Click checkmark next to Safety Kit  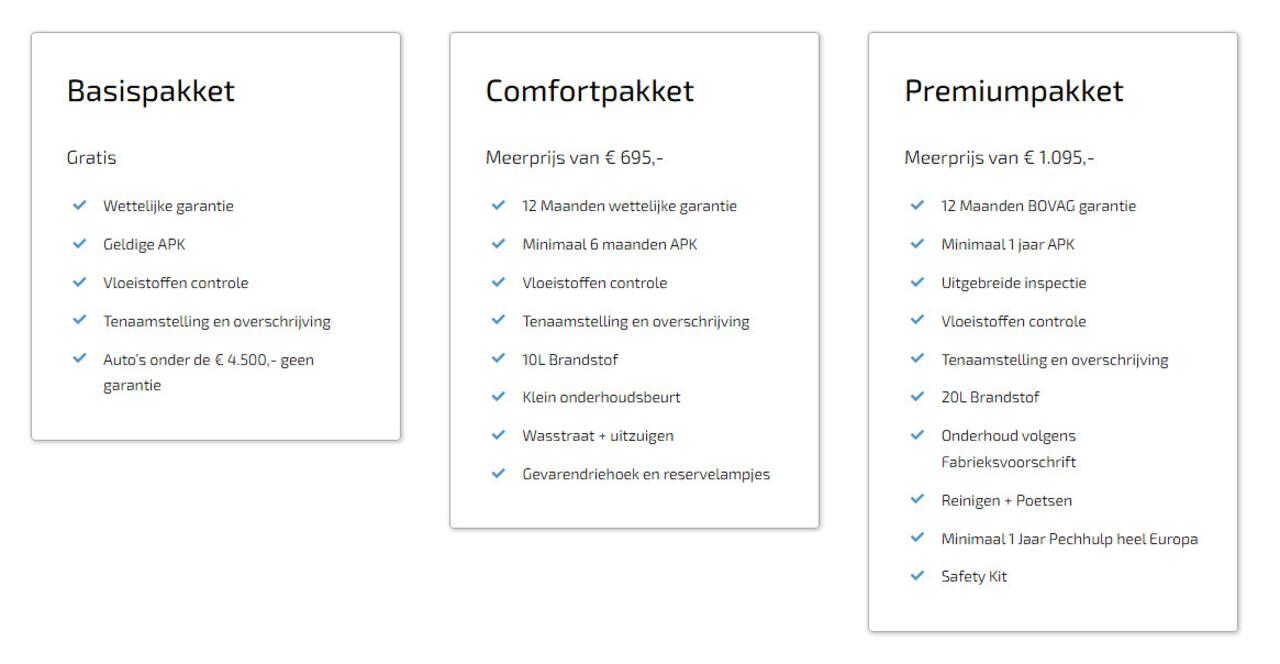point(918,577)
